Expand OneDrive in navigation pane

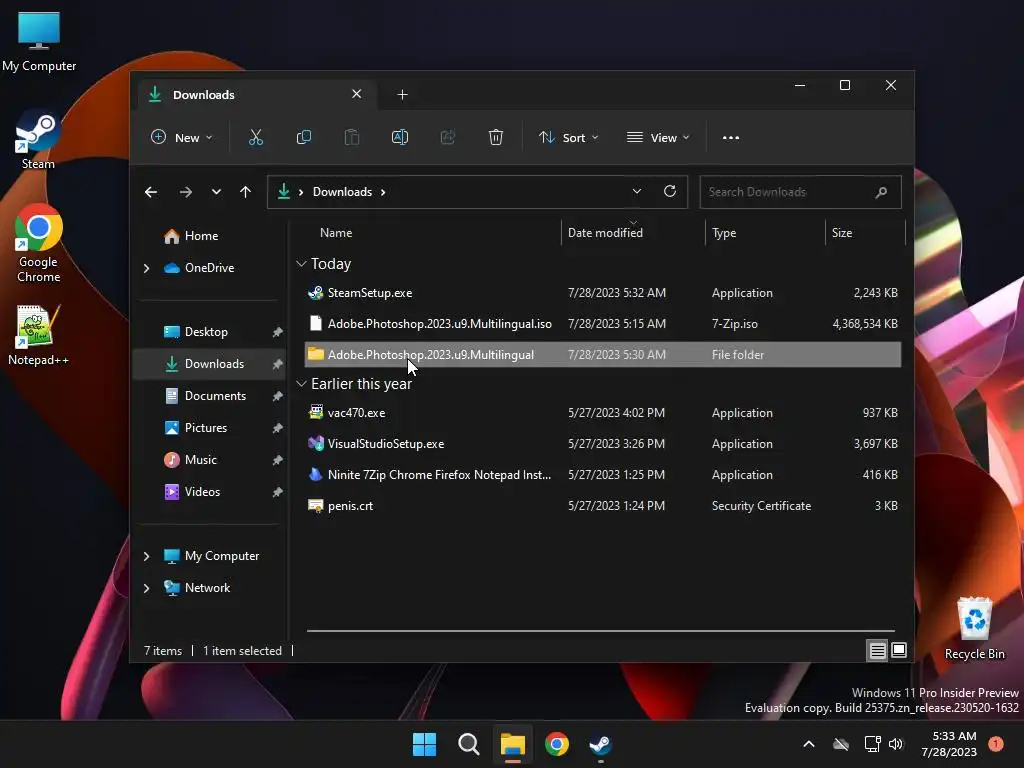146,268
